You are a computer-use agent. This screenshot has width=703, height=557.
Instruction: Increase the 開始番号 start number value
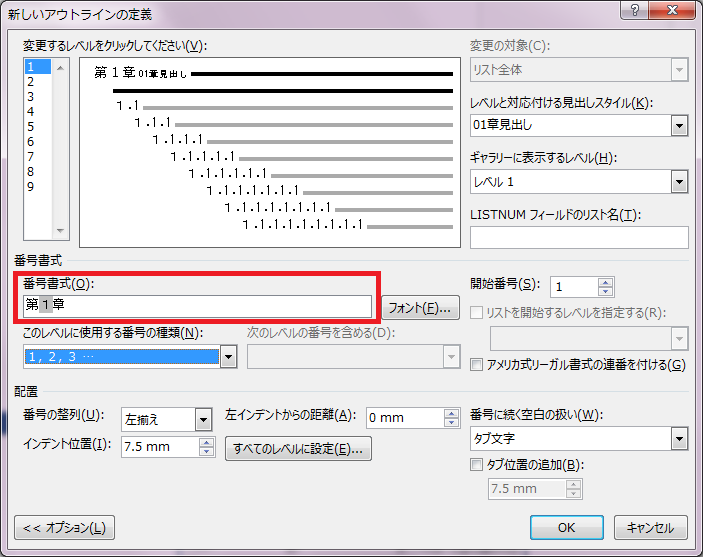click(x=605, y=282)
